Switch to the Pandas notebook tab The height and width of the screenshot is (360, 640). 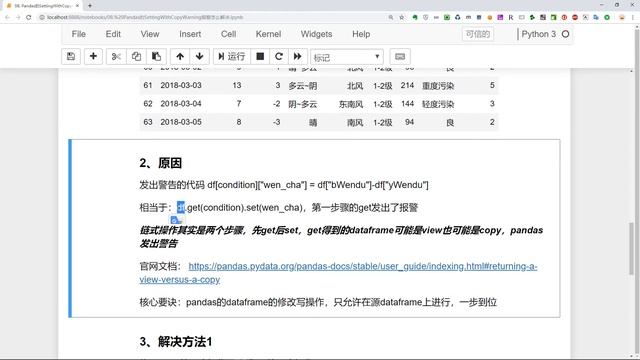coord(41,6)
